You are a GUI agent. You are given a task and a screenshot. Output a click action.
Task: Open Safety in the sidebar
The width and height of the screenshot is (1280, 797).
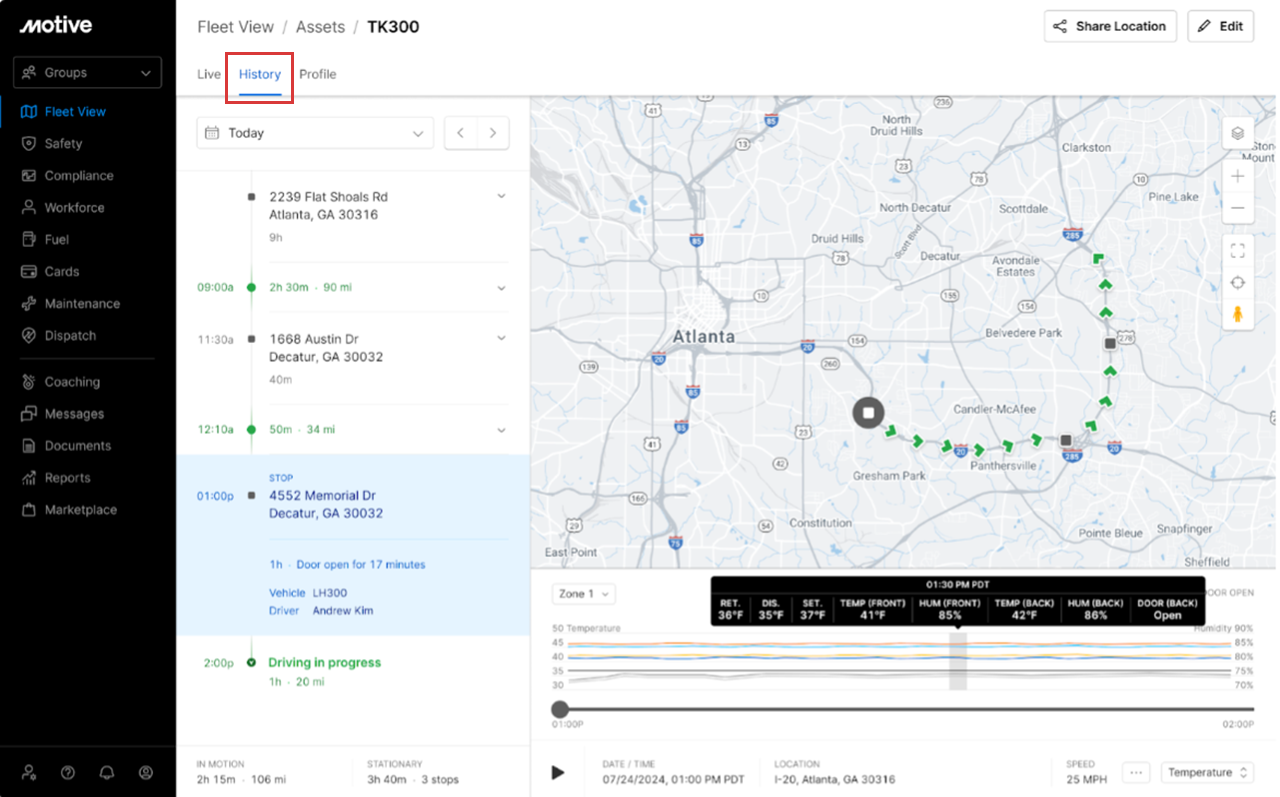click(63, 144)
